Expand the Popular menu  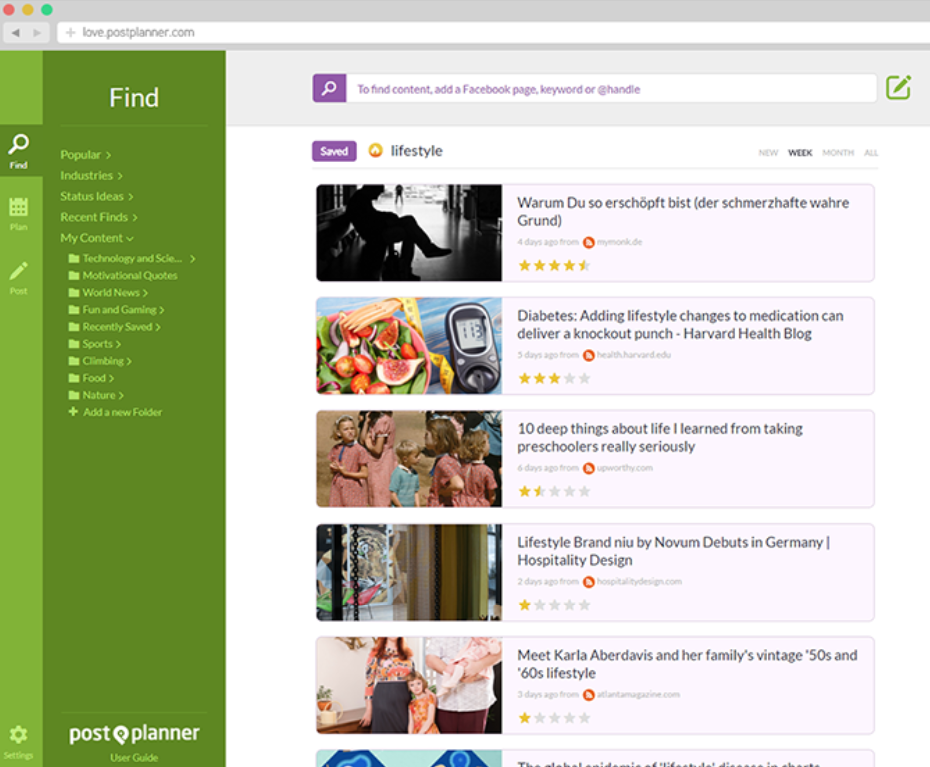(85, 155)
